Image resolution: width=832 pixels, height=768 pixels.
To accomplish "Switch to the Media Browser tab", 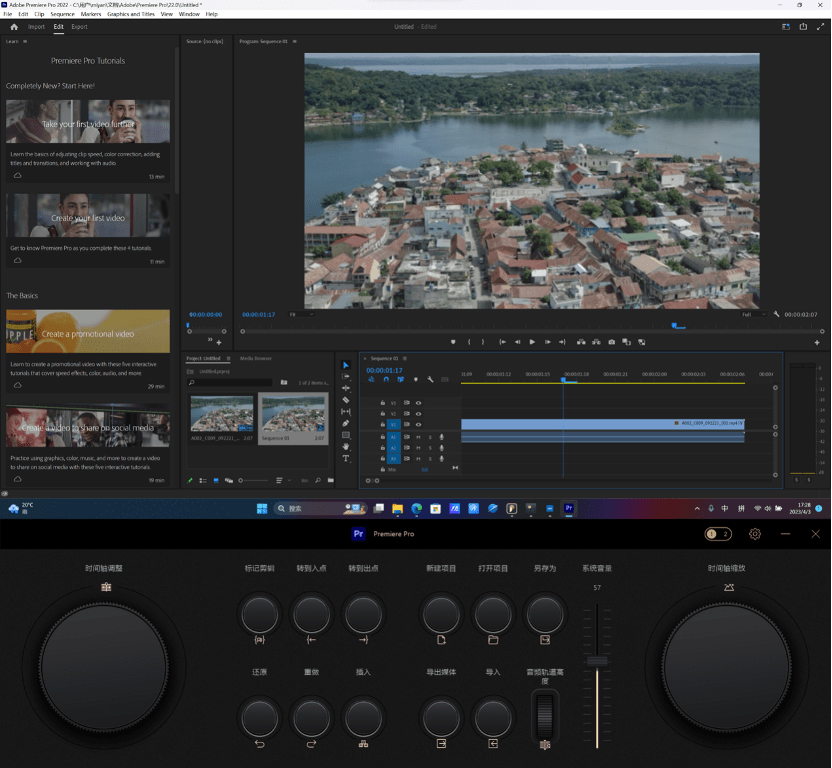I will [x=255, y=358].
